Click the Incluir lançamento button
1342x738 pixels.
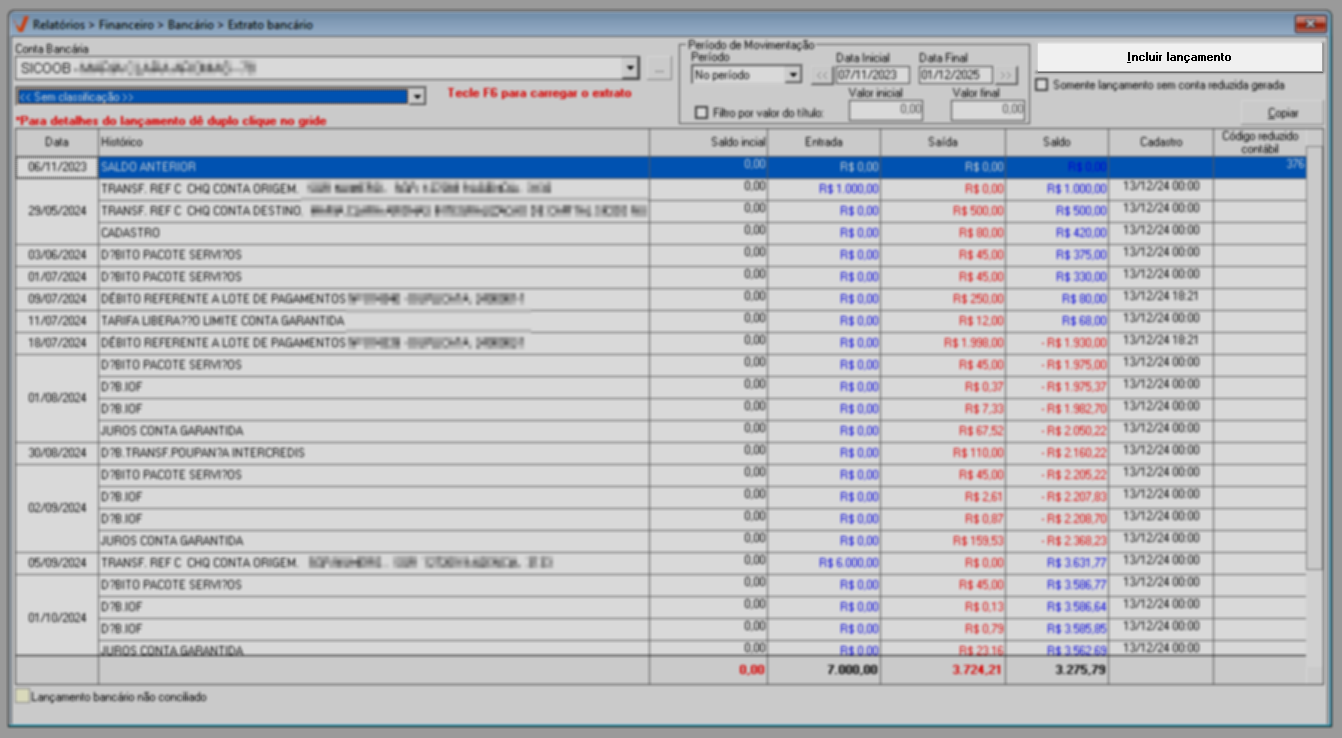click(x=1179, y=57)
